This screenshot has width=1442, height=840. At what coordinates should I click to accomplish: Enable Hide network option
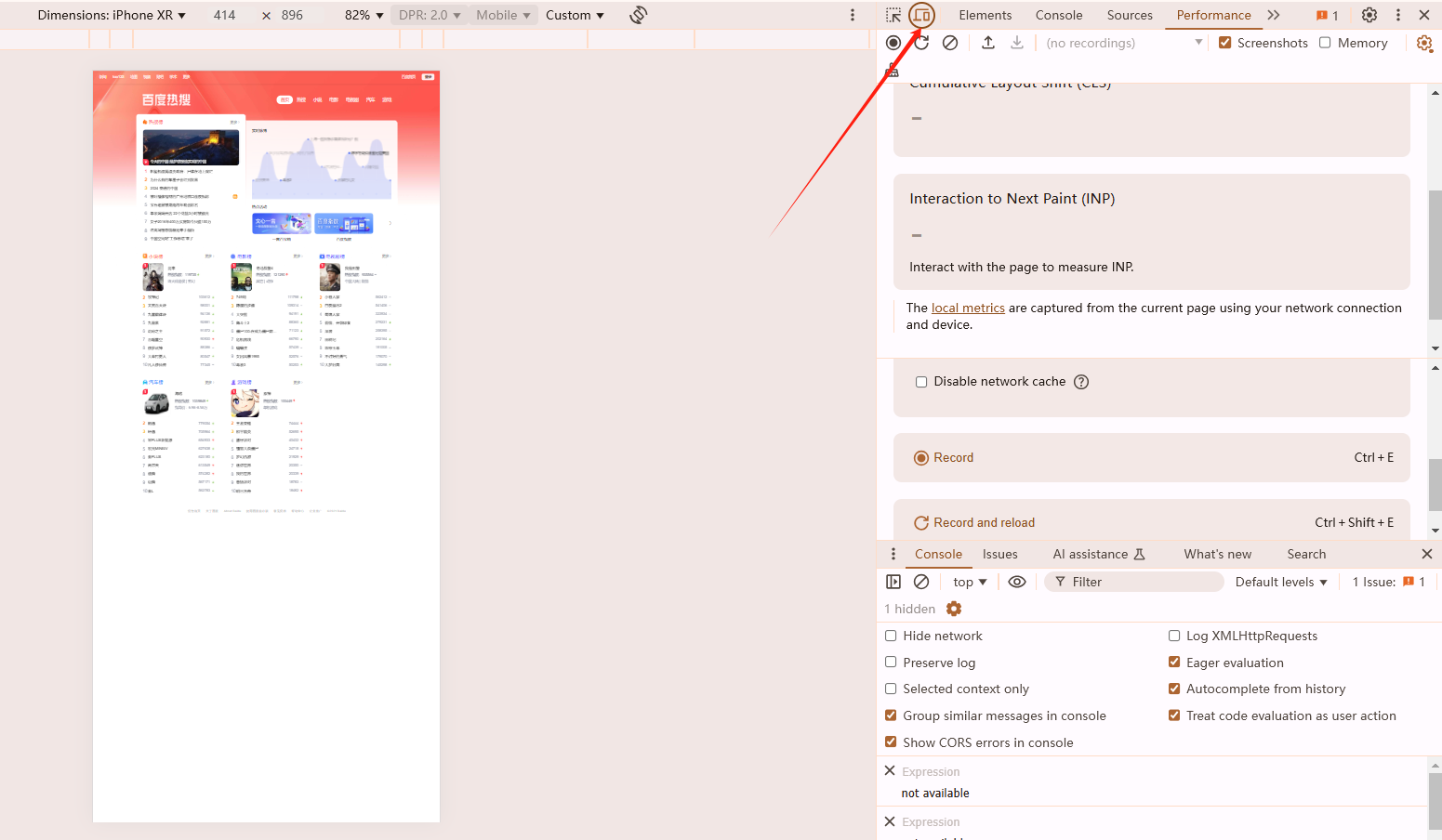tap(891, 636)
